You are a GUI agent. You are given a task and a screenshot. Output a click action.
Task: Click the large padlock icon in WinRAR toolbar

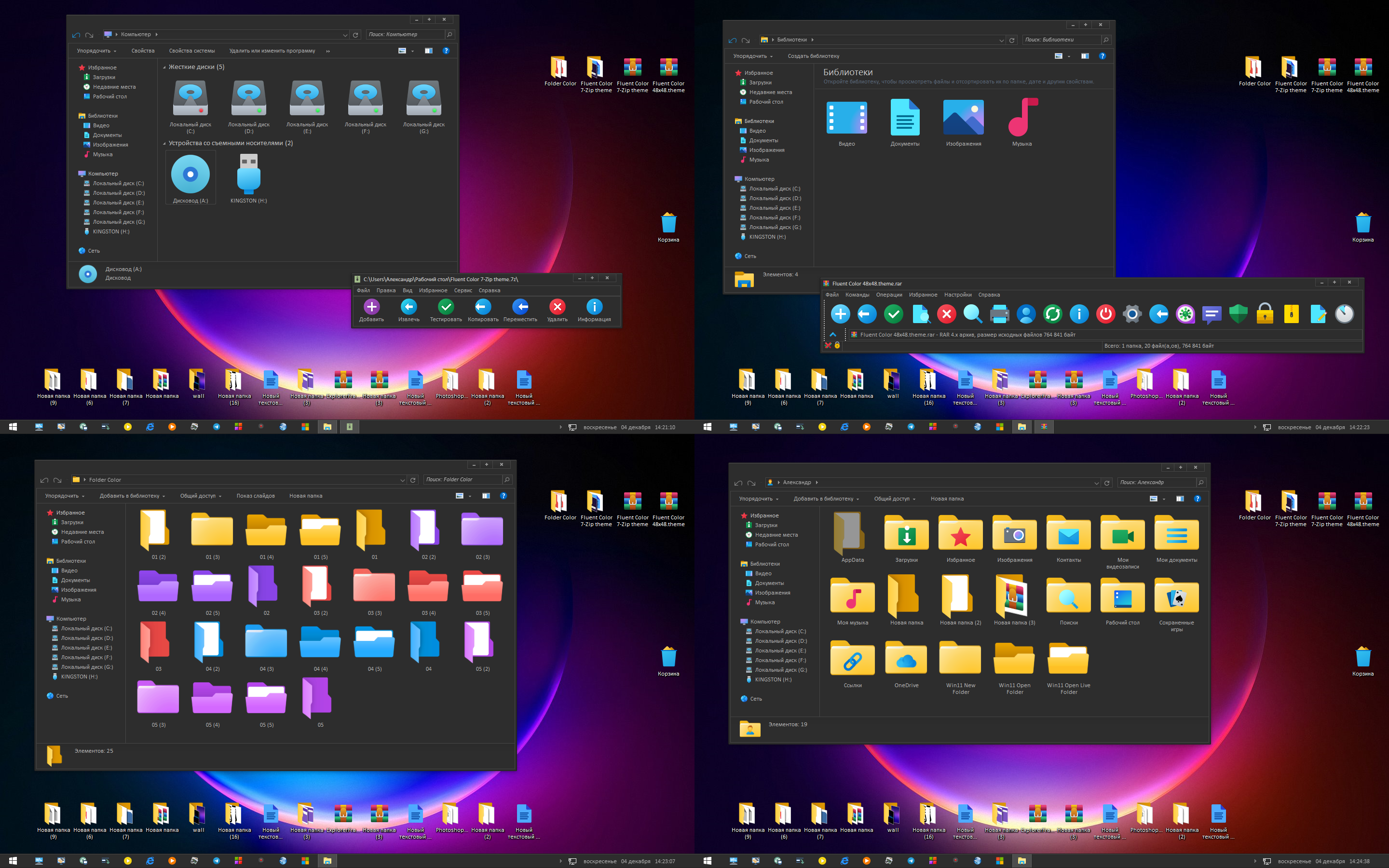tap(1265, 313)
